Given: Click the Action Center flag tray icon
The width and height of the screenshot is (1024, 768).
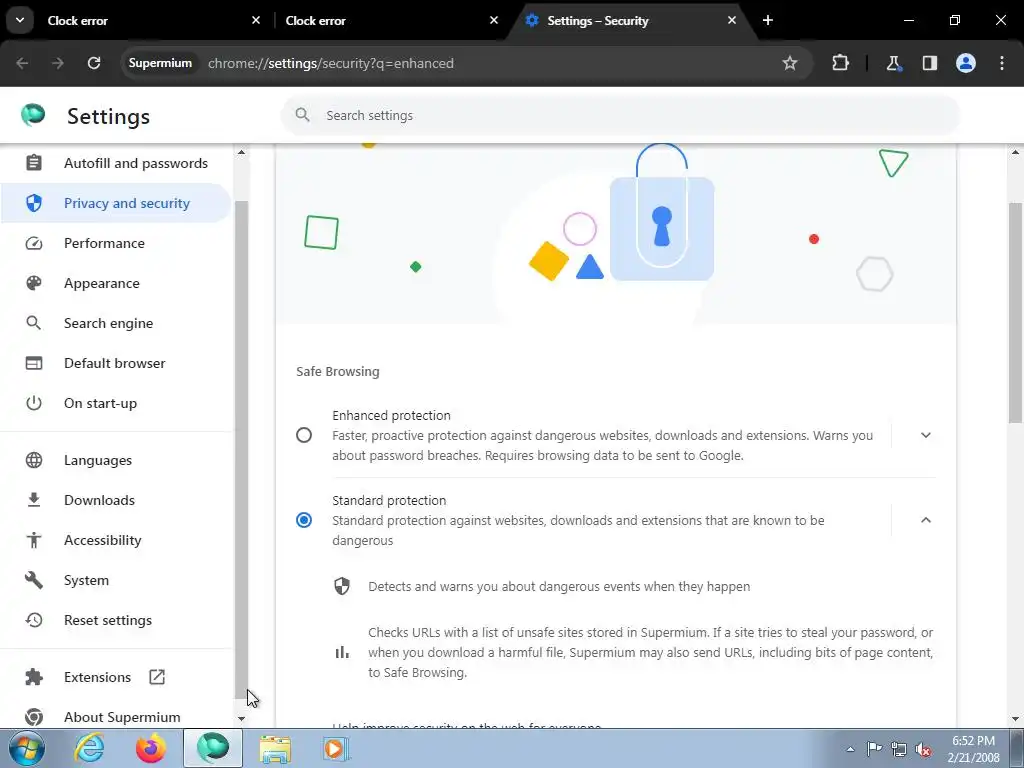Looking at the screenshot, I should click(874, 749).
